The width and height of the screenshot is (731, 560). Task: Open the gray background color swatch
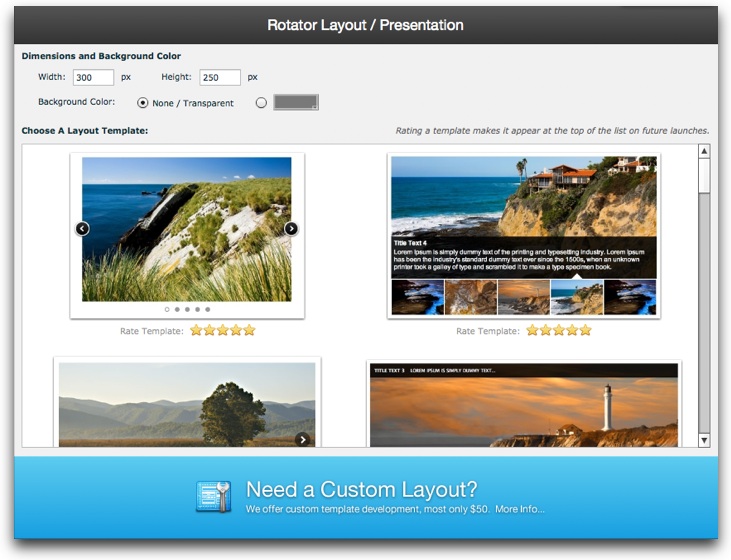(x=296, y=102)
